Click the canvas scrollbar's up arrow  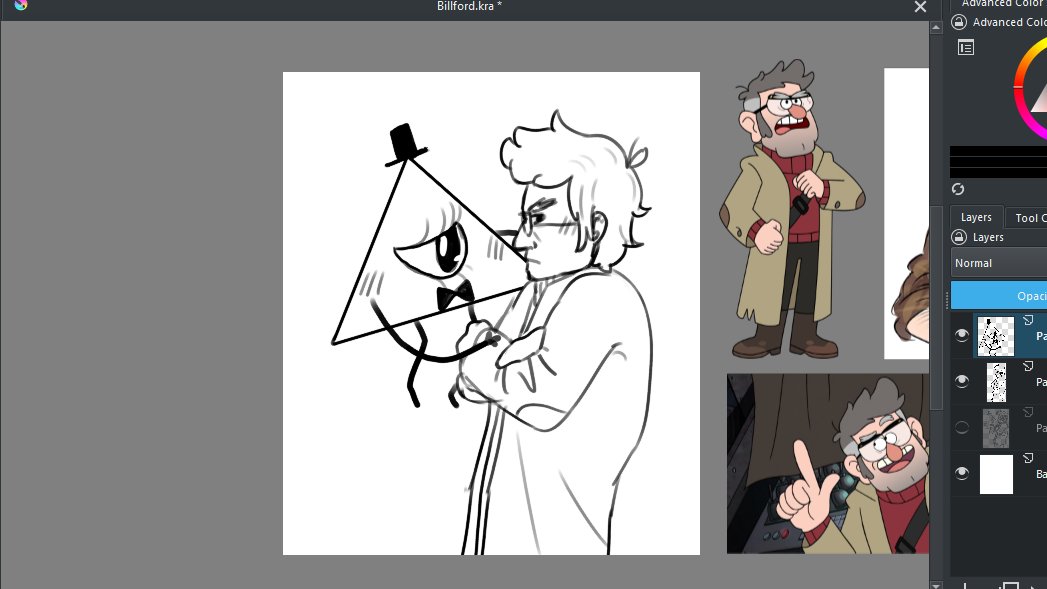pos(935,27)
